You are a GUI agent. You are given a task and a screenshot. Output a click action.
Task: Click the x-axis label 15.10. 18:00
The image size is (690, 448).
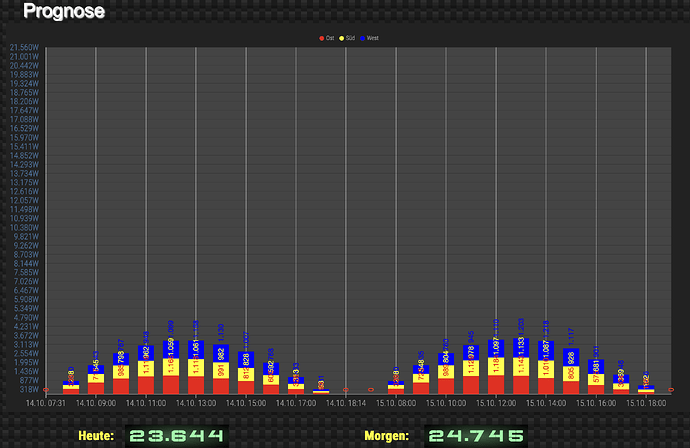click(x=646, y=403)
